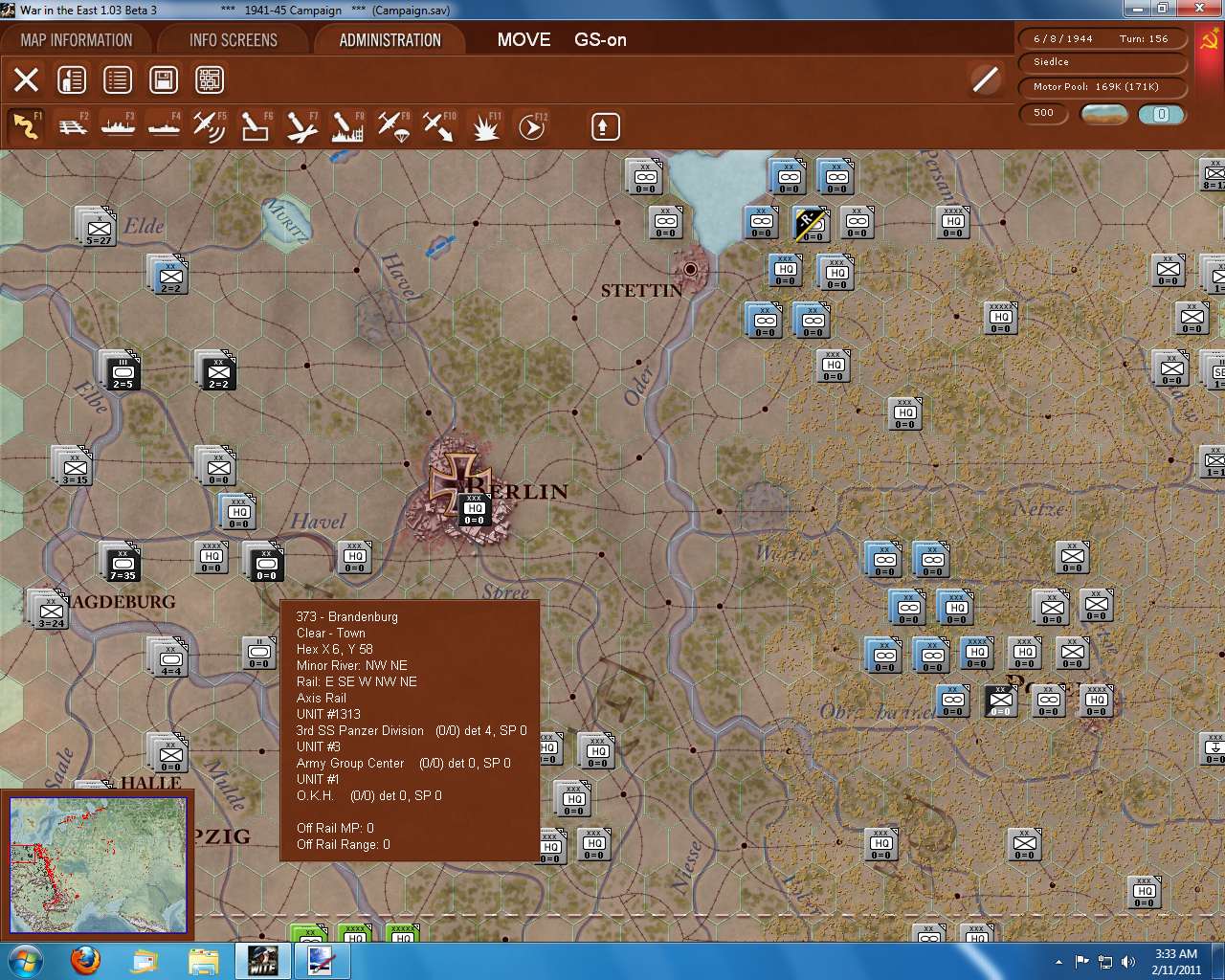Screen dimensions: 1225x980
Task: Click the Stettin city dot on map
Action: [690, 269]
